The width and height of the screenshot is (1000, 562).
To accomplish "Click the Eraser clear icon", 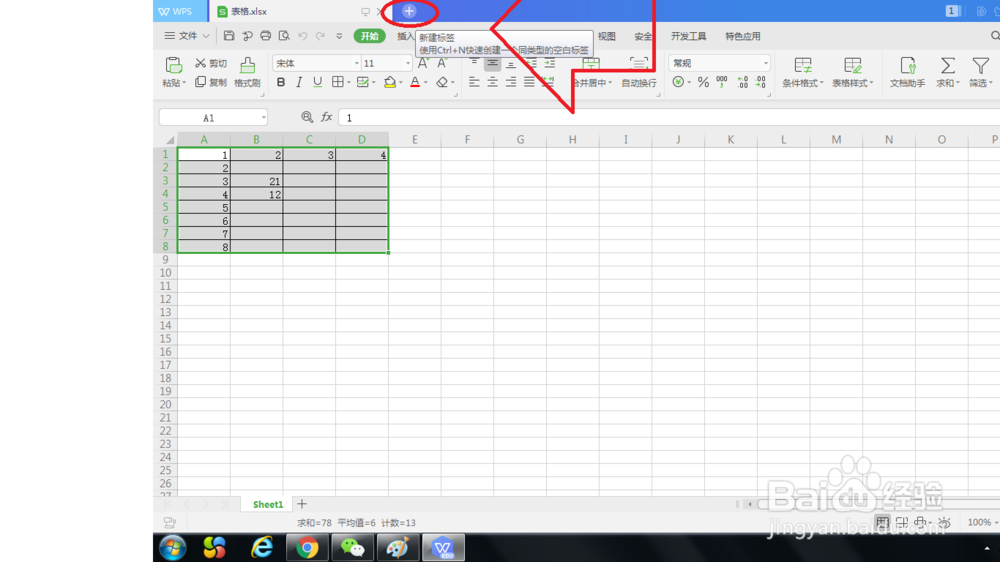I will 442,82.
